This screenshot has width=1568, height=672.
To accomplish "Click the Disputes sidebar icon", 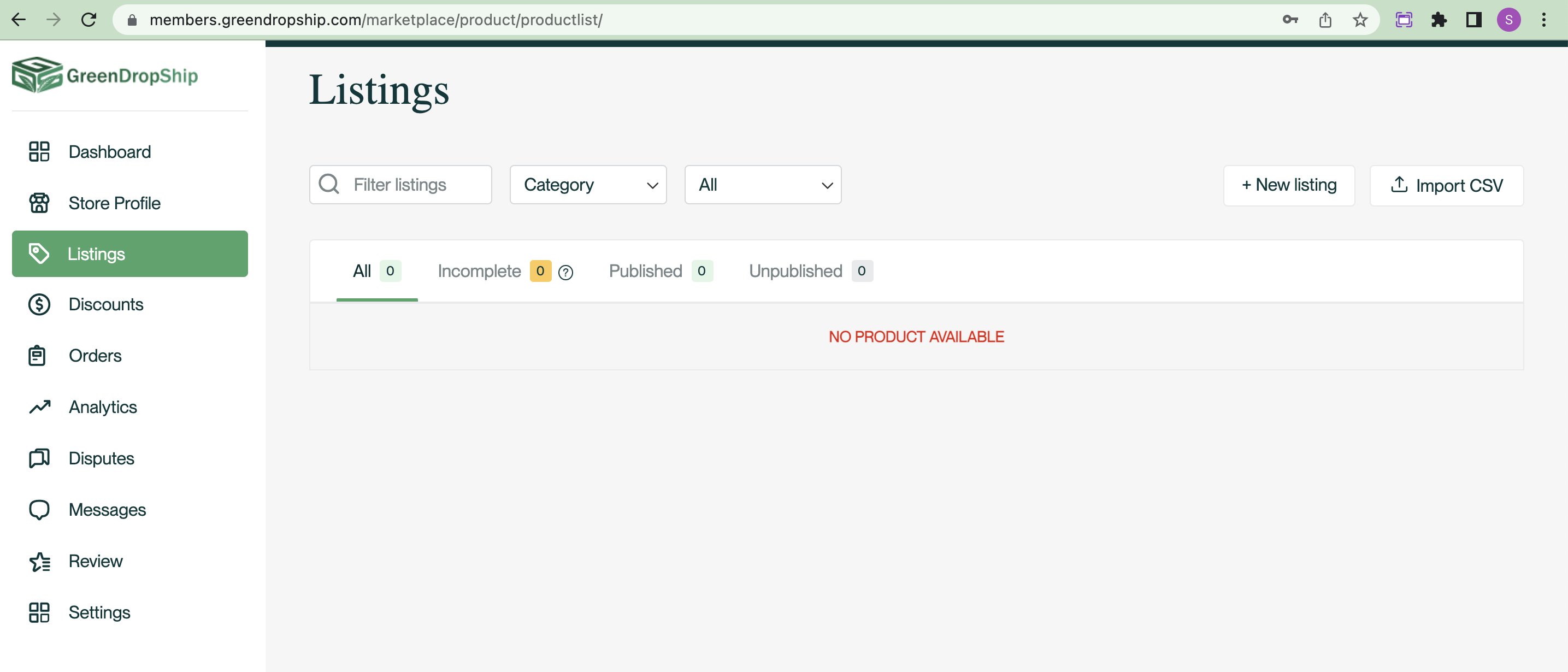I will [x=38, y=458].
